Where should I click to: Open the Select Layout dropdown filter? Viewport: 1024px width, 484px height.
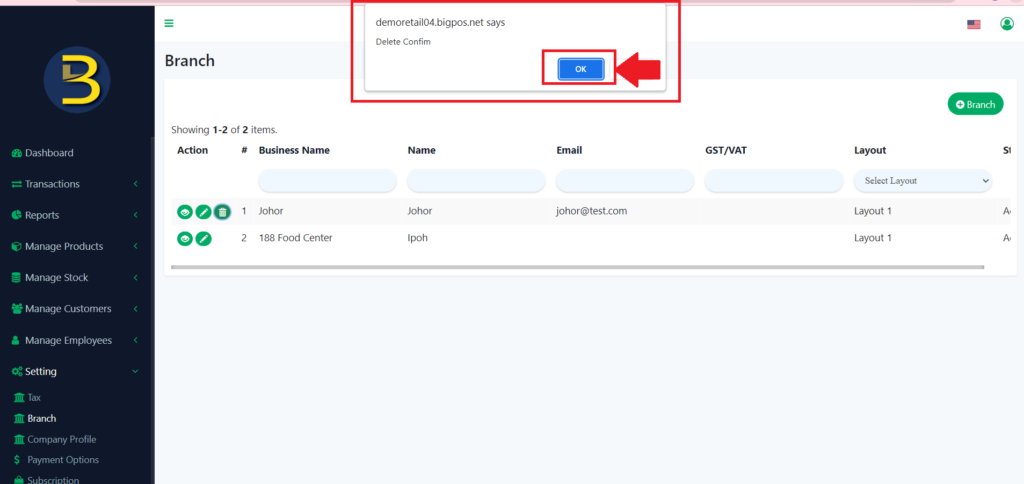(x=922, y=181)
